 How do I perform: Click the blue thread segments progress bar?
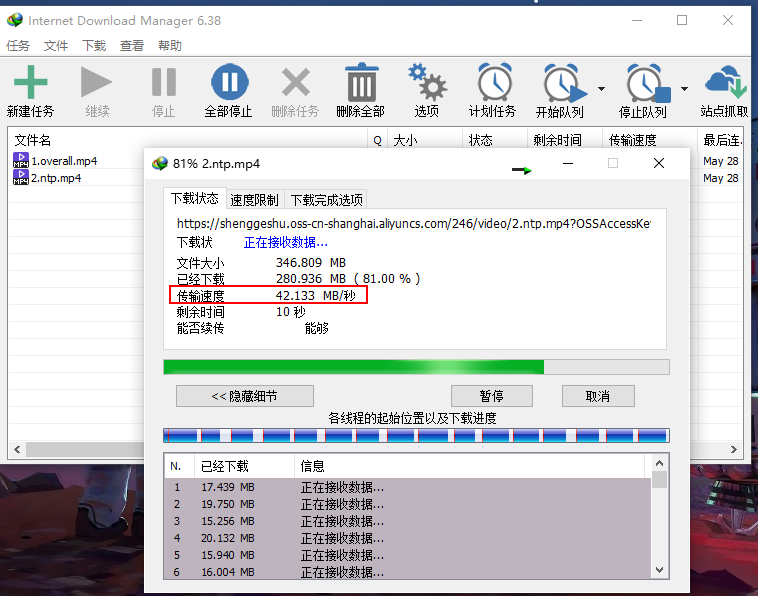(x=416, y=436)
